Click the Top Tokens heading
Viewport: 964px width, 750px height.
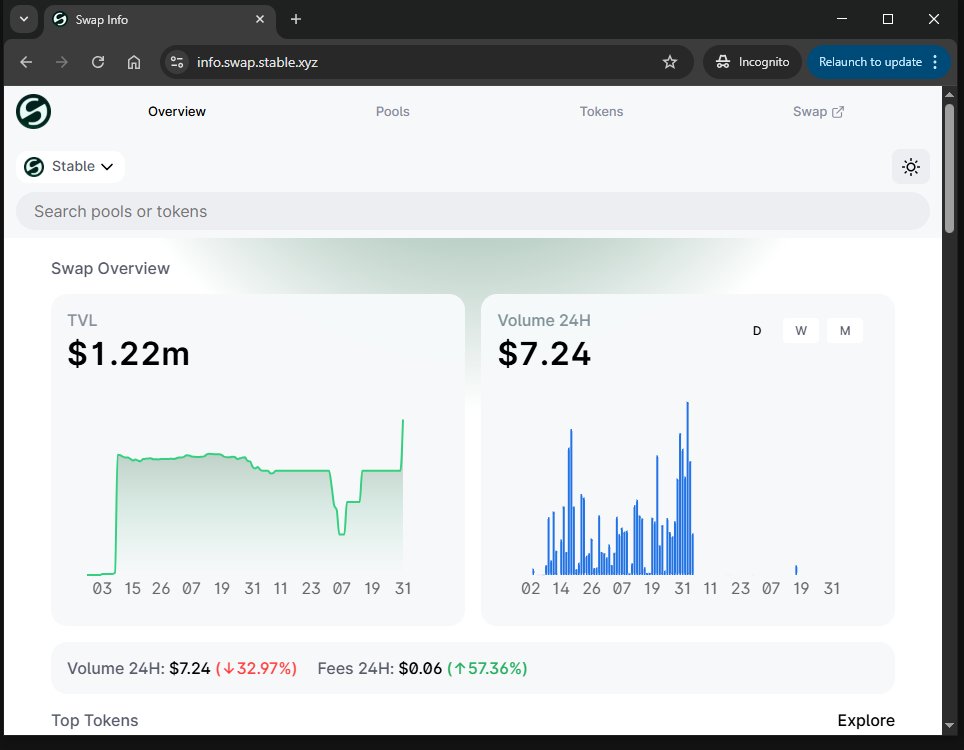pyautogui.click(x=95, y=720)
